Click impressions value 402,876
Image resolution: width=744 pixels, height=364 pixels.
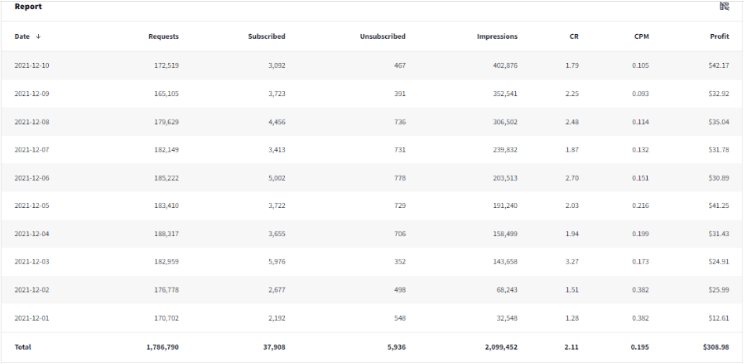(x=505, y=65)
